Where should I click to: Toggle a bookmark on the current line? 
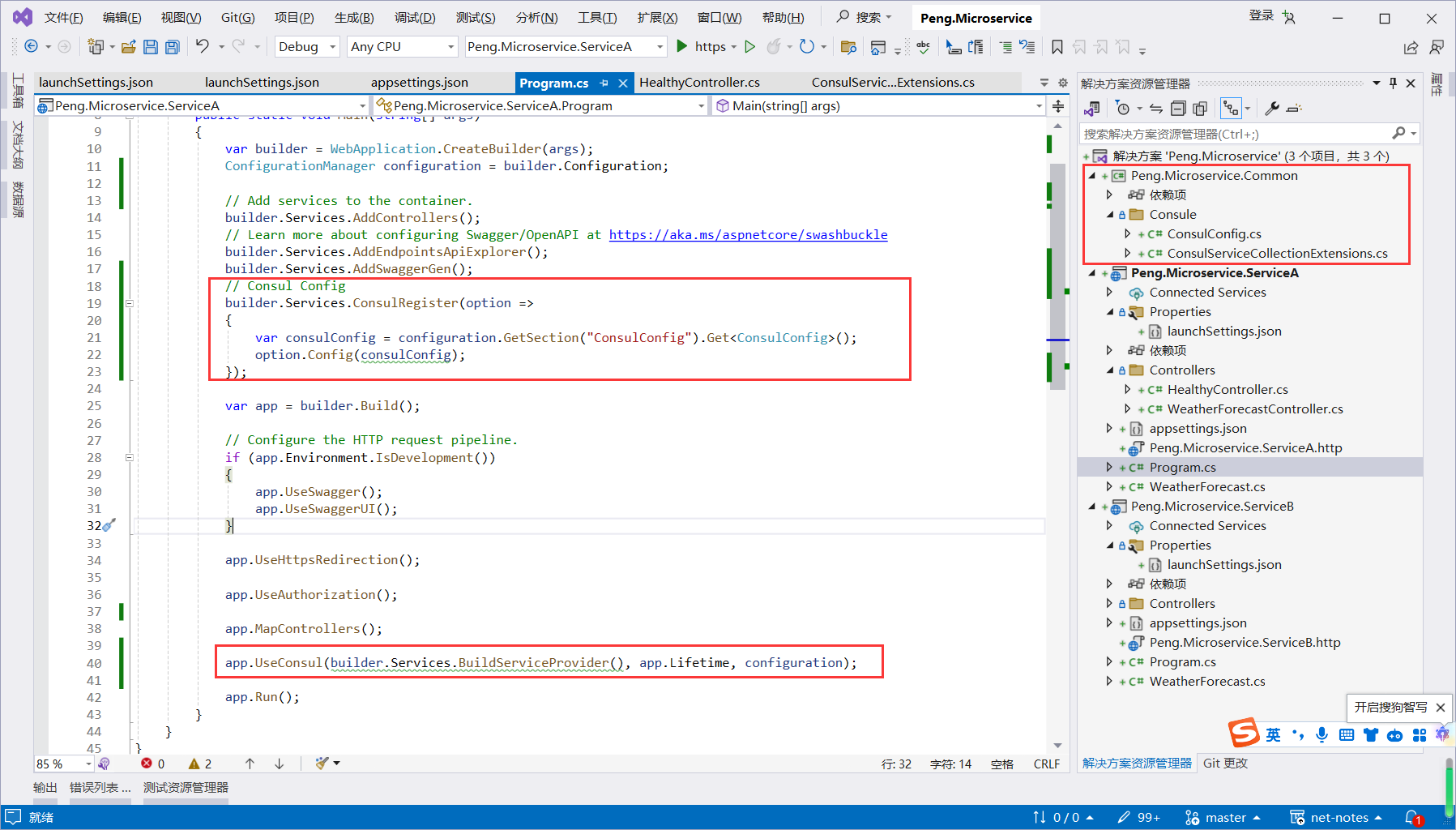1057,47
